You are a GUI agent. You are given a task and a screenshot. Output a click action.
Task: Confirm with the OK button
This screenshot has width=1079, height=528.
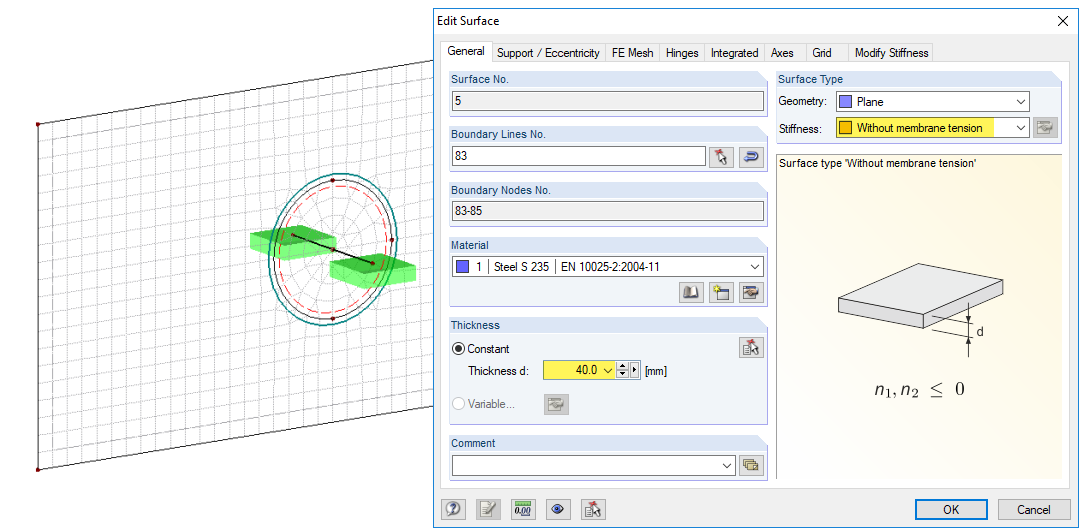(x=951, y=509)
